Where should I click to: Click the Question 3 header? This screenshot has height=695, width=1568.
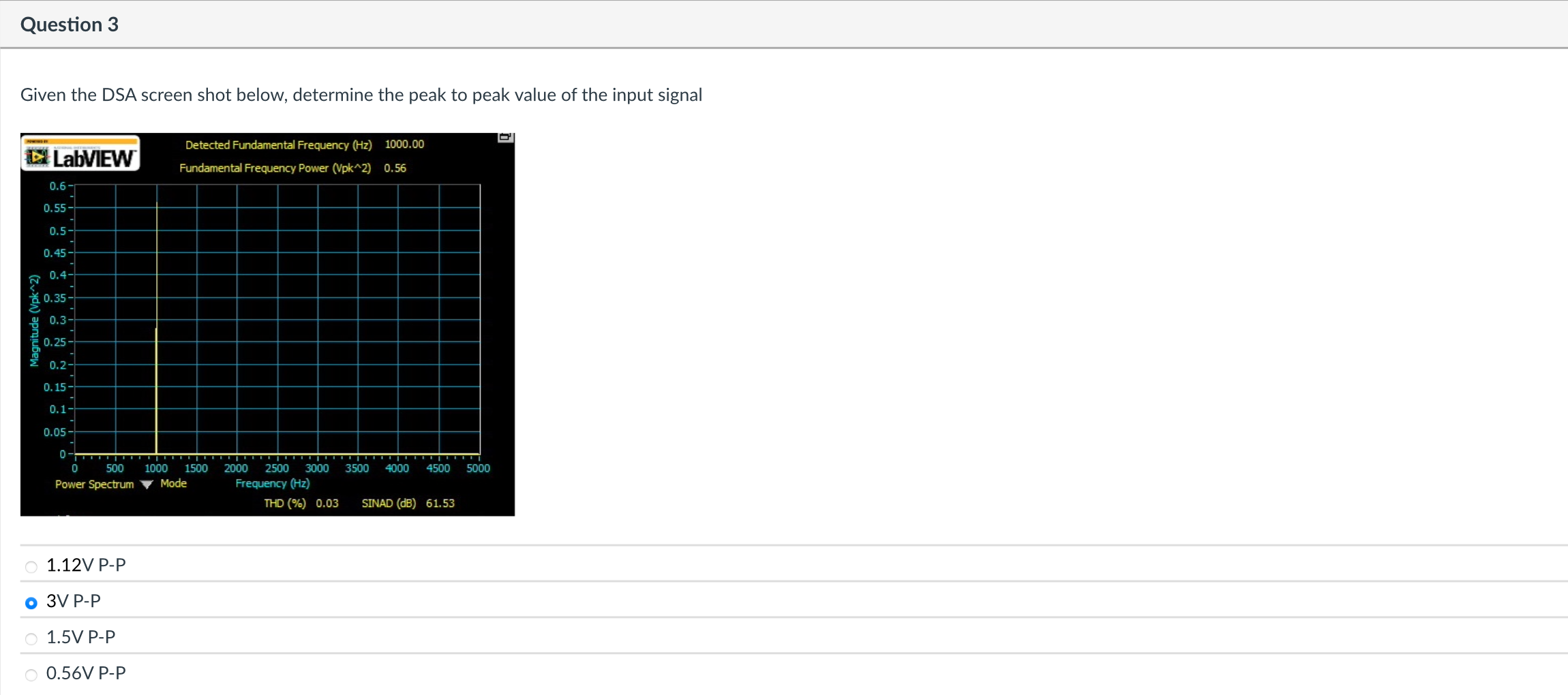70,24
